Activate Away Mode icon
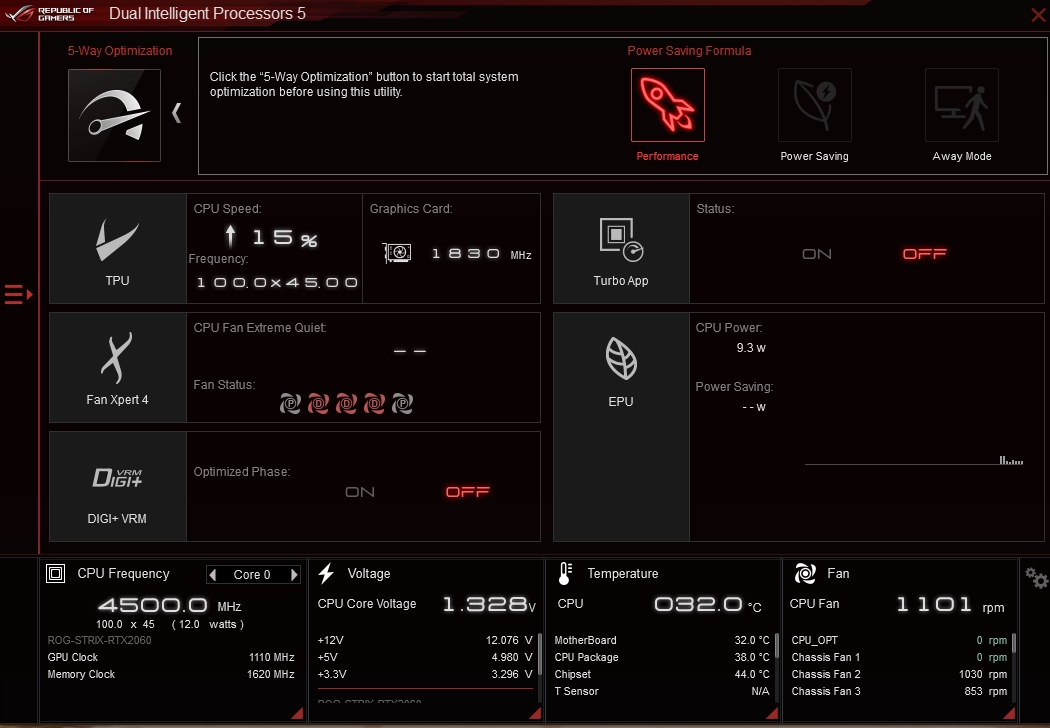Screen dimensions: 1050x728 962,105
